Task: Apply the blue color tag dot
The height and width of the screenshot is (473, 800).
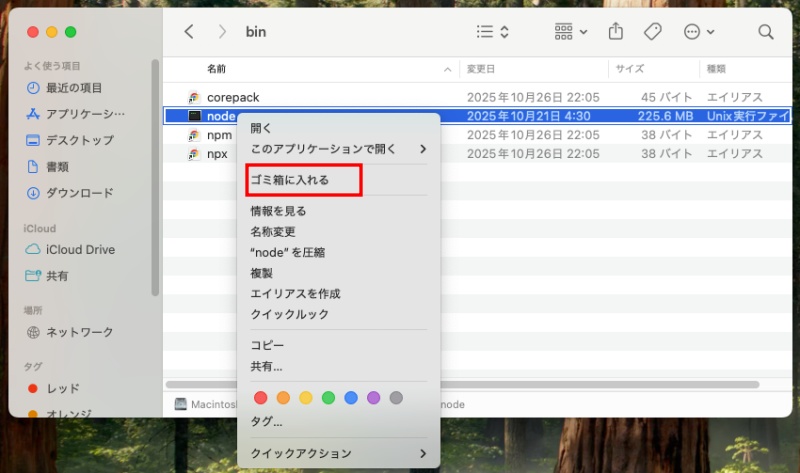Action: click(x=351, y=398)
